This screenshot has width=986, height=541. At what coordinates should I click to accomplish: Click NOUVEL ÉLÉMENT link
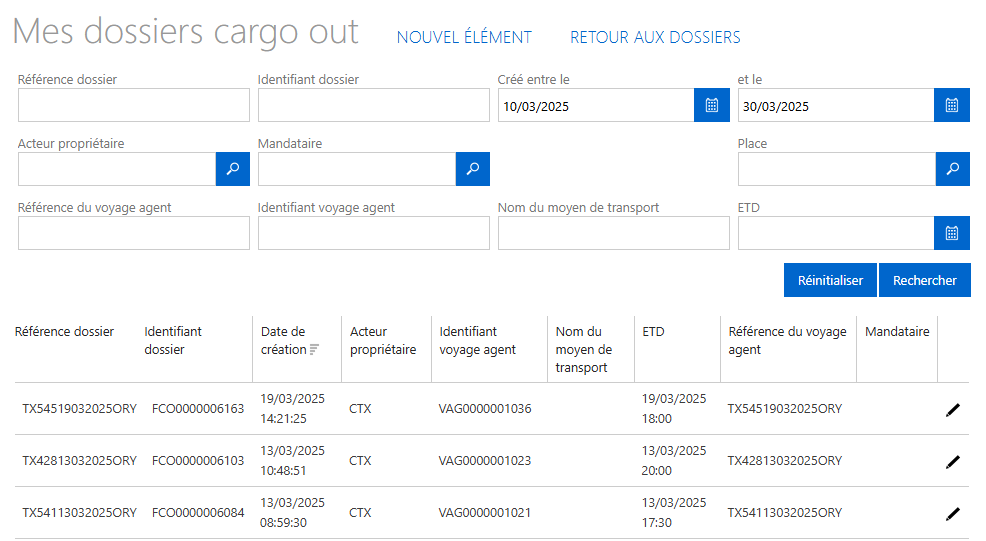(x=464, y=37)
